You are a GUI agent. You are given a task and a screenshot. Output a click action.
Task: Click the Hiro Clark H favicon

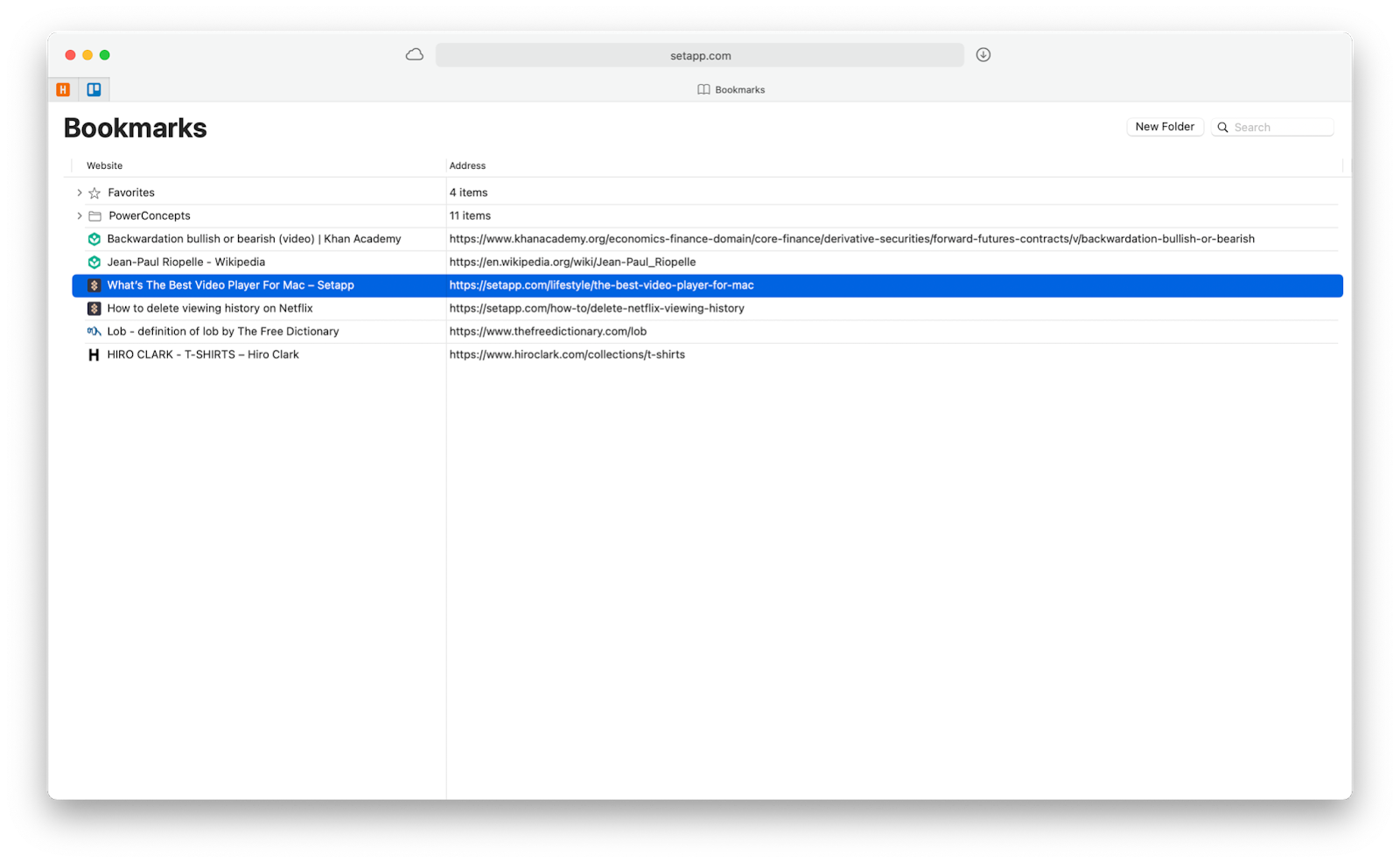tap(94, 355)
